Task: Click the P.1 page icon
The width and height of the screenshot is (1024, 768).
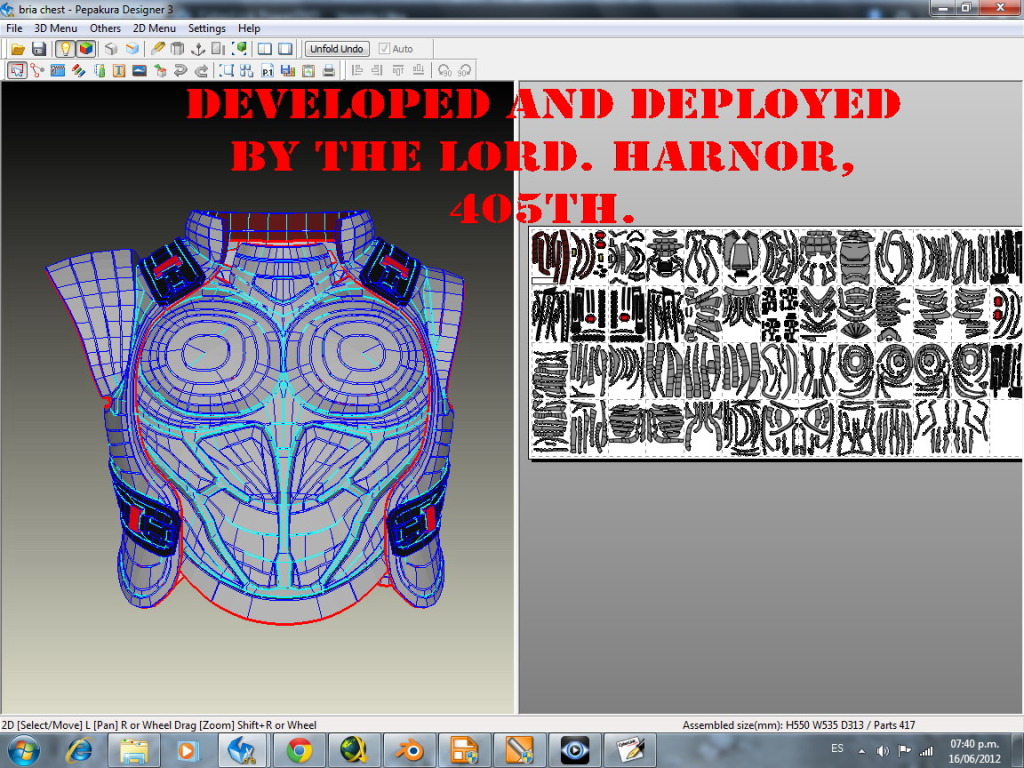Action: tap(267, 71)
